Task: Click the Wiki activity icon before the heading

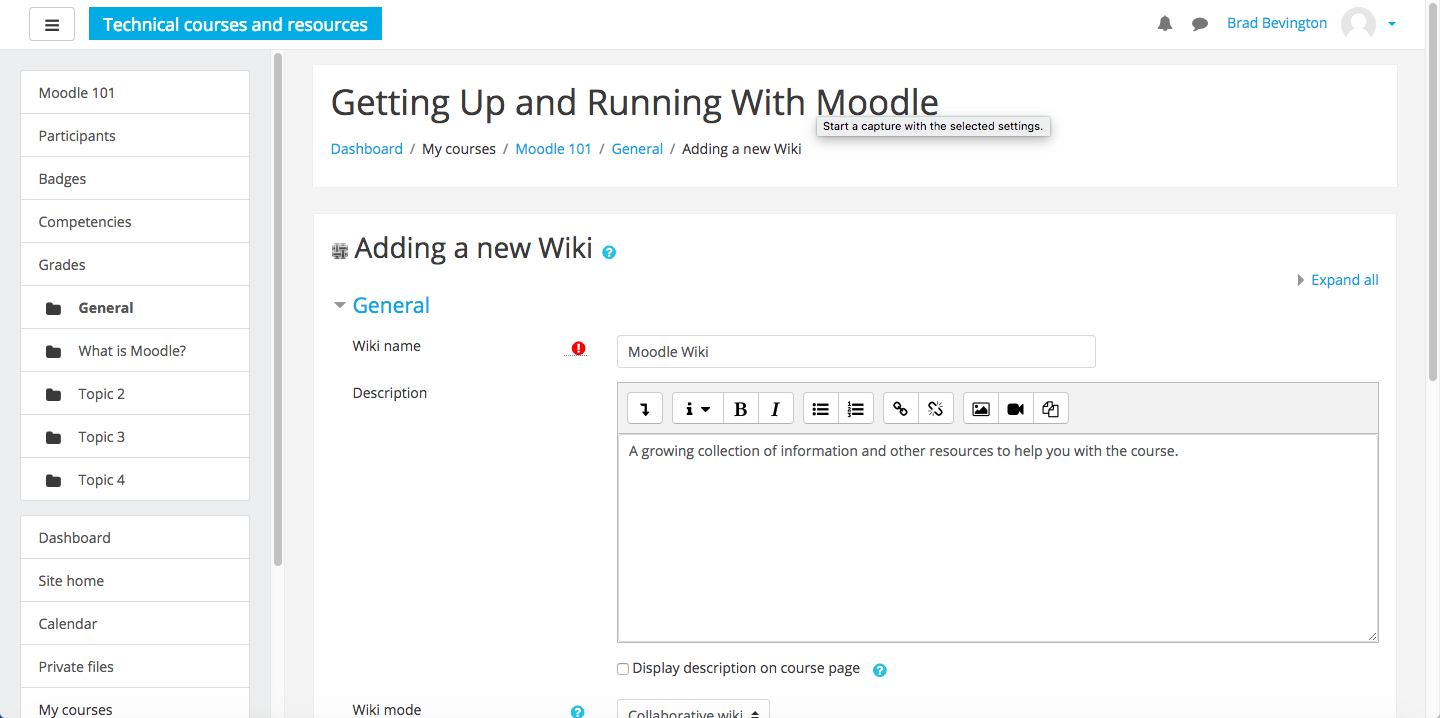Action: (x=340, y=251)
